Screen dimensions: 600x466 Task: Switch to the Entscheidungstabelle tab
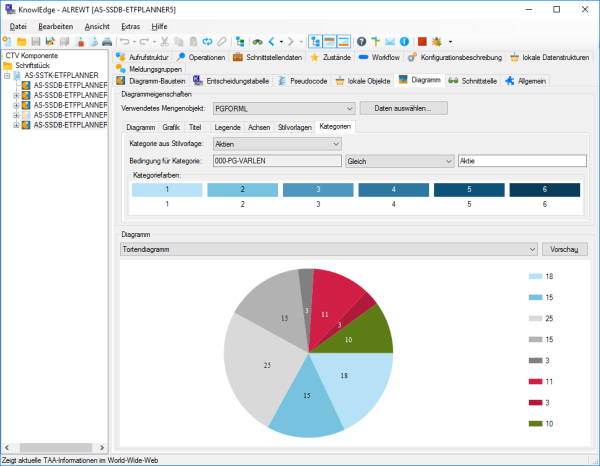coord(232,81)
